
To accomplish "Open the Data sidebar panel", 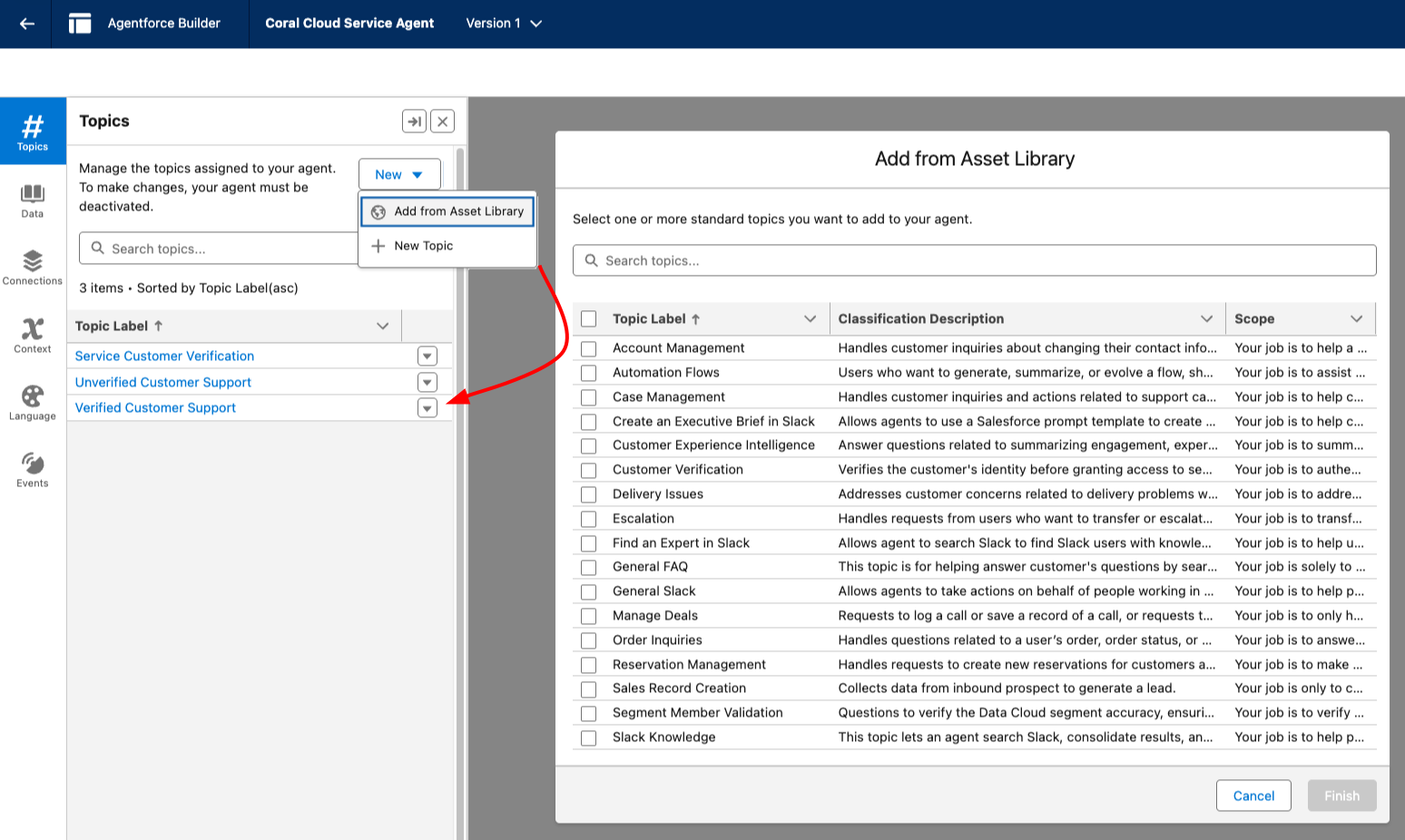I will coord(33,200).
